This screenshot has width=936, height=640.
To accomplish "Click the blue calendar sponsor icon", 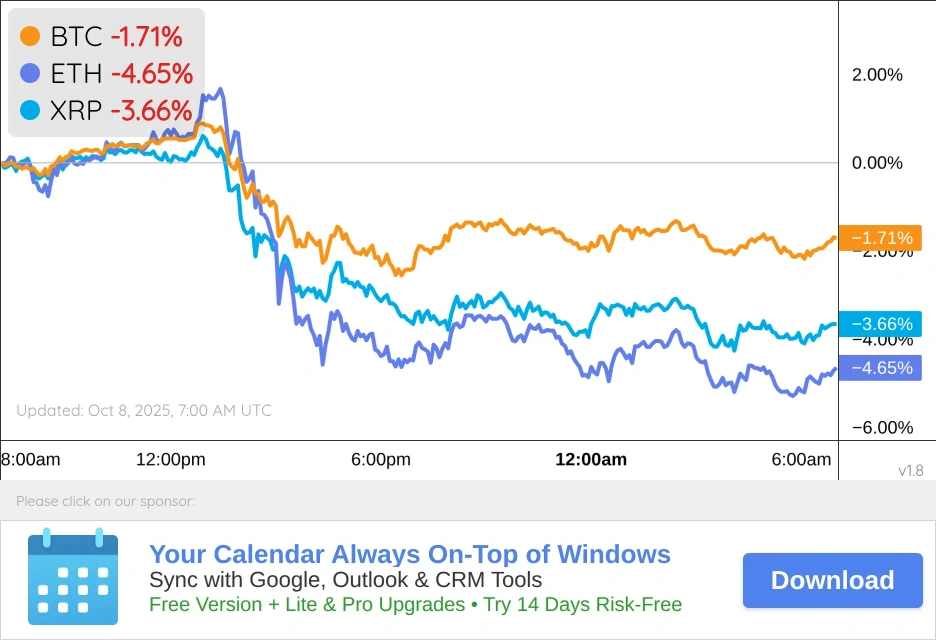I will click(x=73, y=576).
